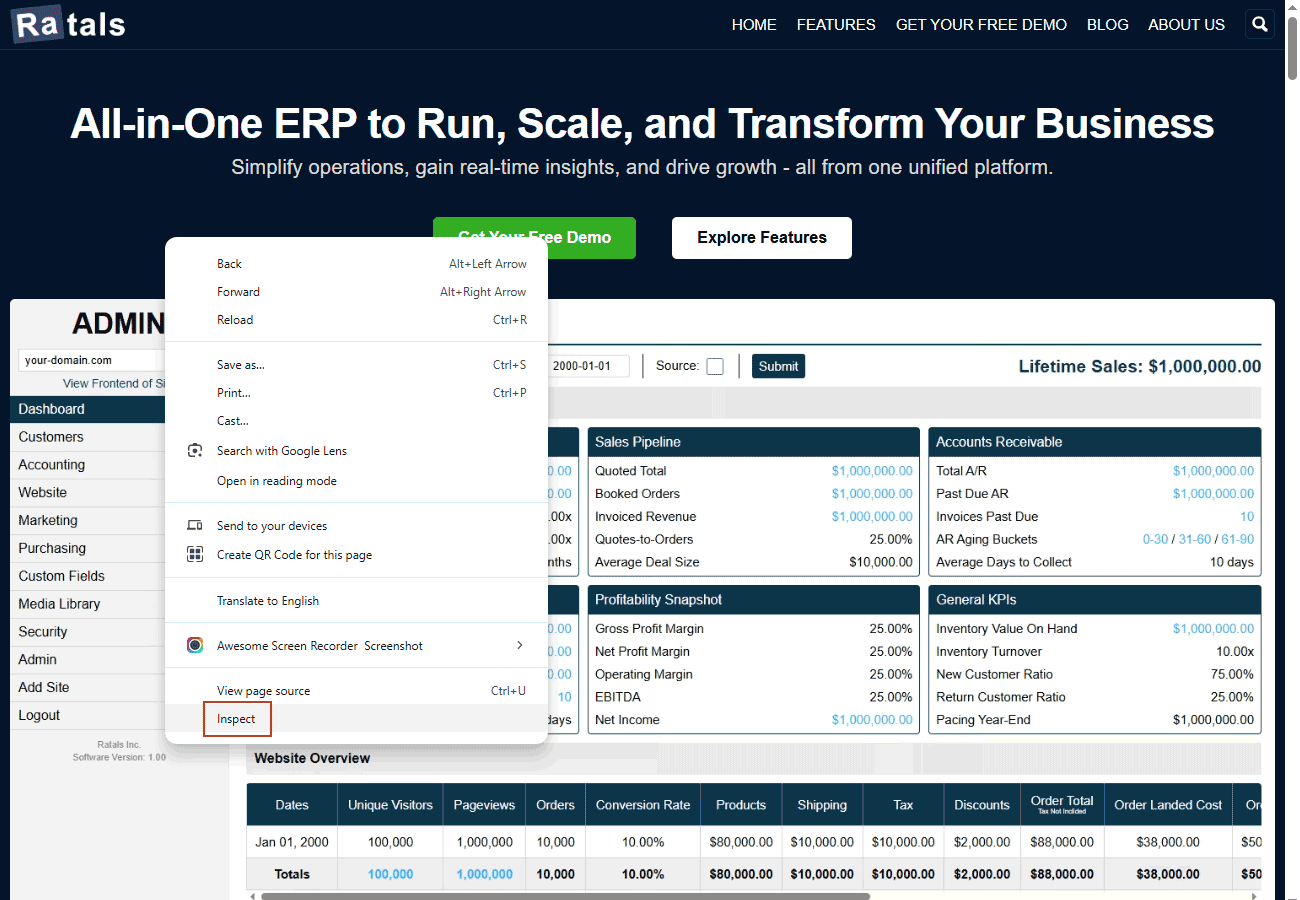1300x900 pixels.
Task: Click the Google Lens icon in context menu
Action: point(195,451)
